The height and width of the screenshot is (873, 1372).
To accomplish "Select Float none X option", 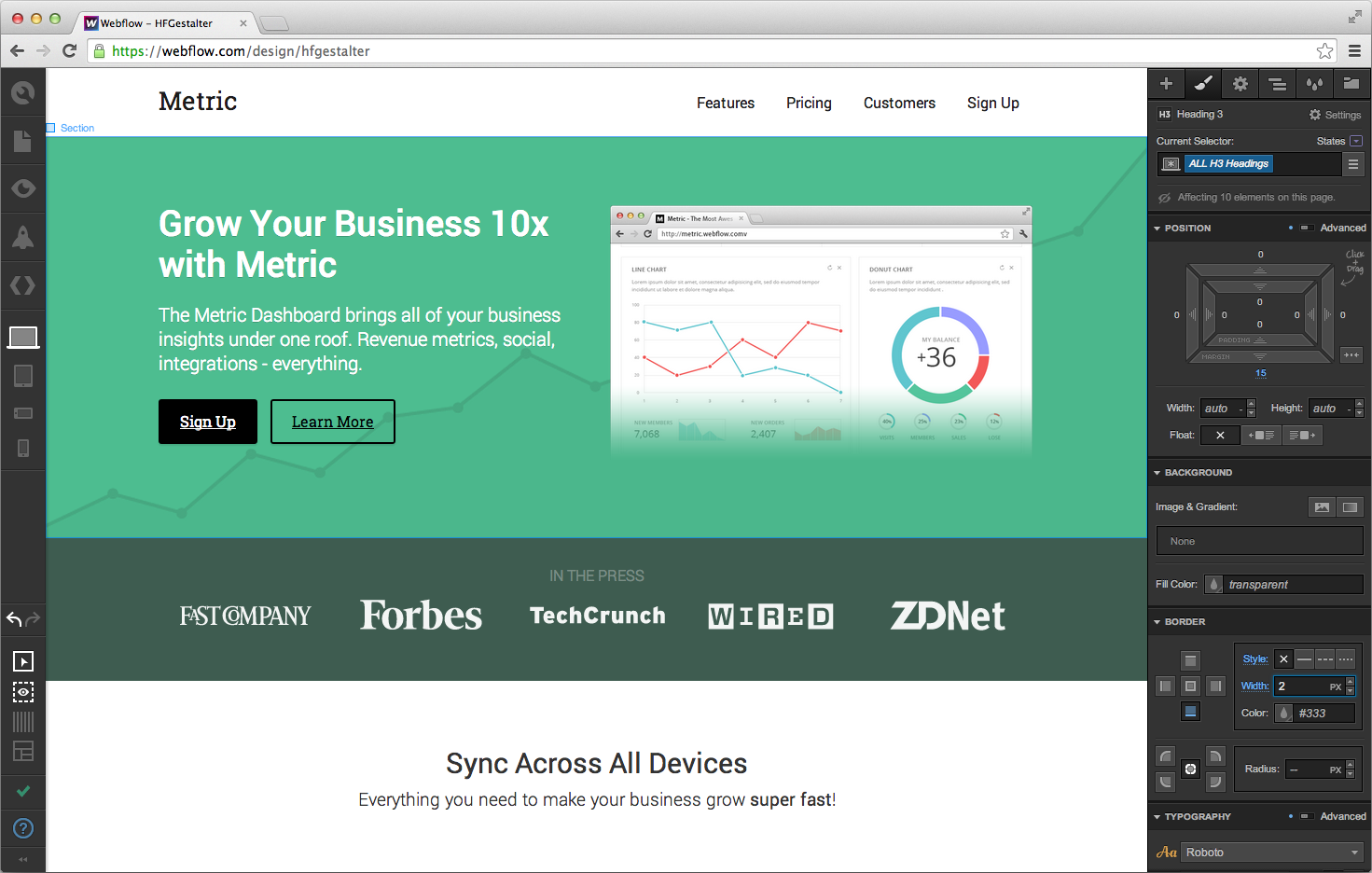I will pyautogui.click(x=1220, y=435).
